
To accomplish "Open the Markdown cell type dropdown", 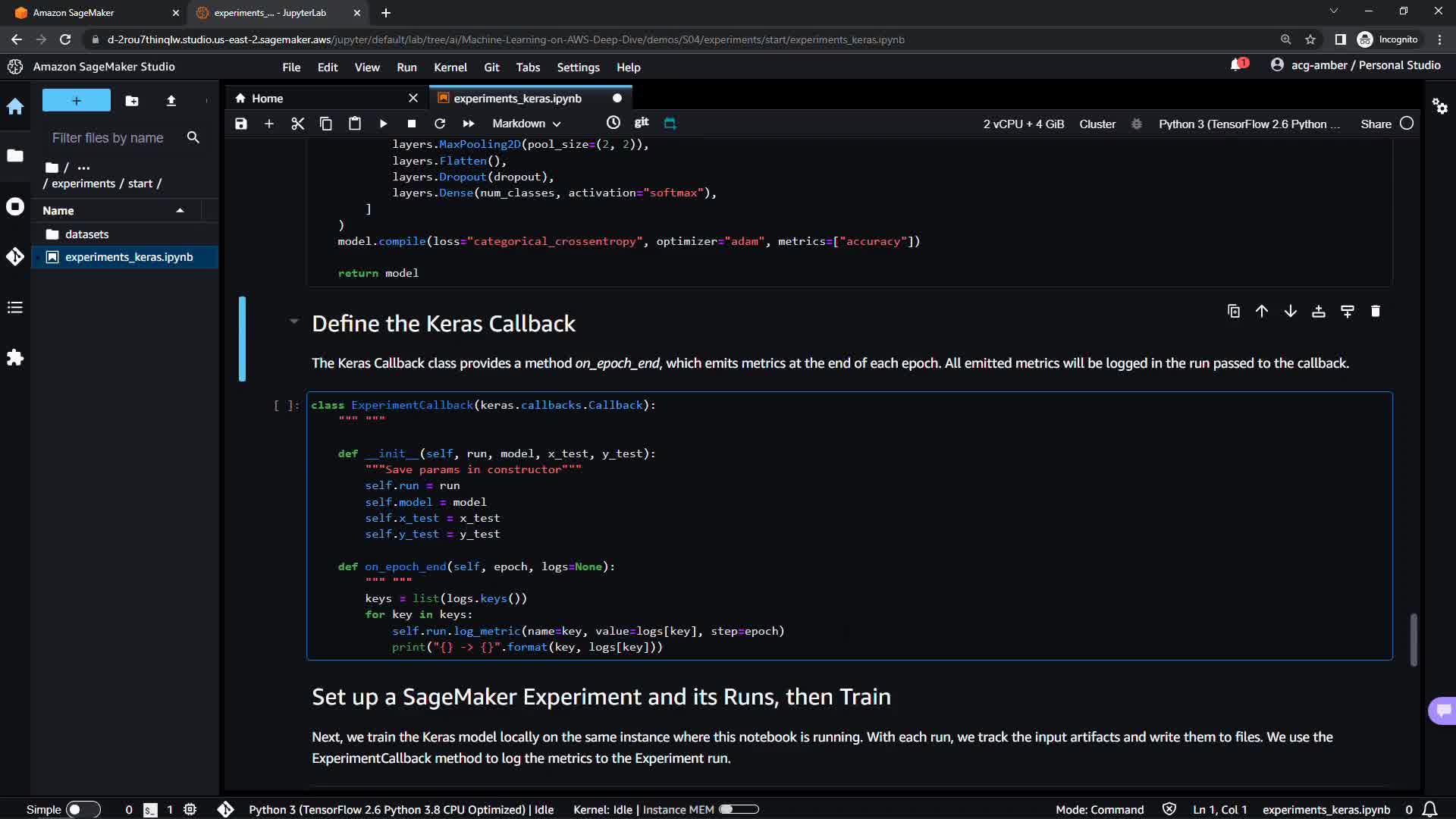I will point(526,124).
